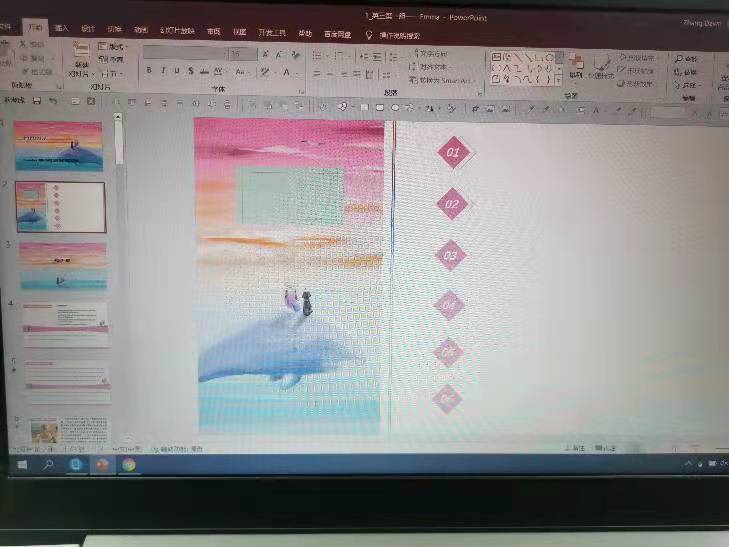Open the Select (选择) dropdown
Screen dimensions: 729x547
pos(686,86)
